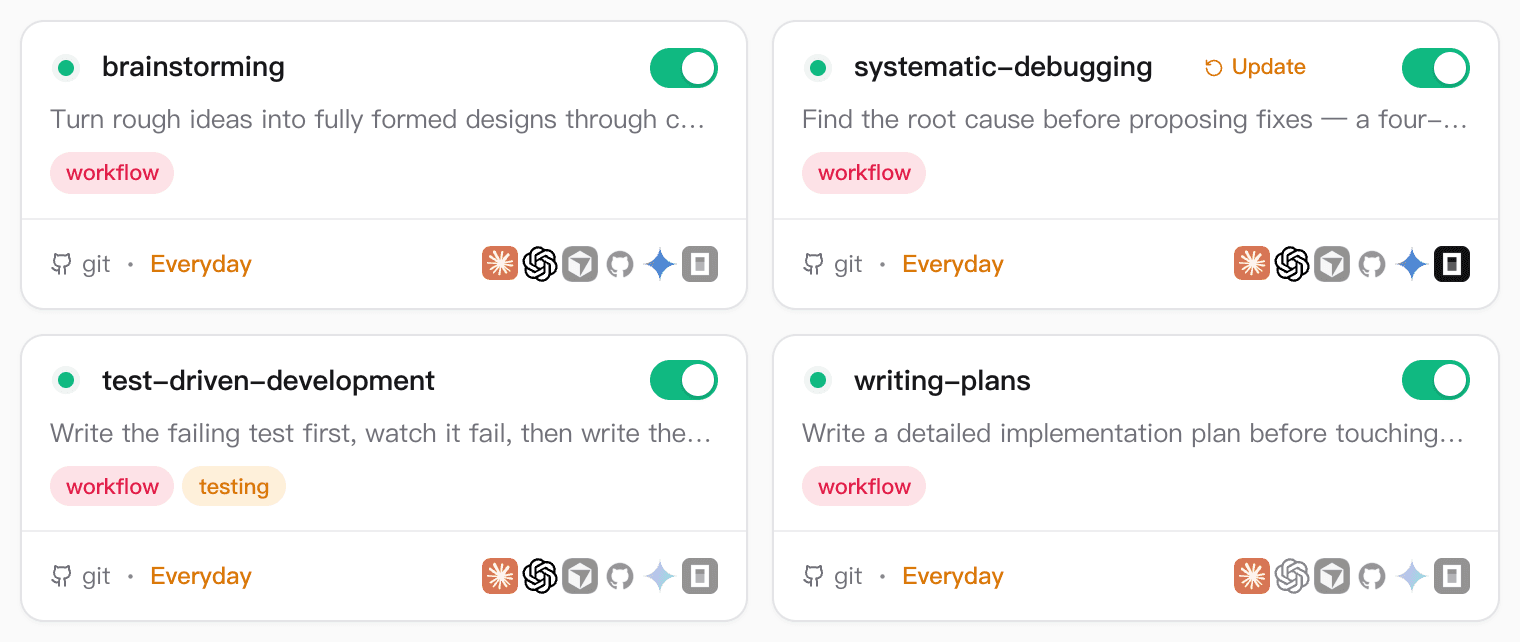Click Update on systematic-debugging card
Image resolution: width=1520 pixels, height=642 pixels.
click(1255, 67)
